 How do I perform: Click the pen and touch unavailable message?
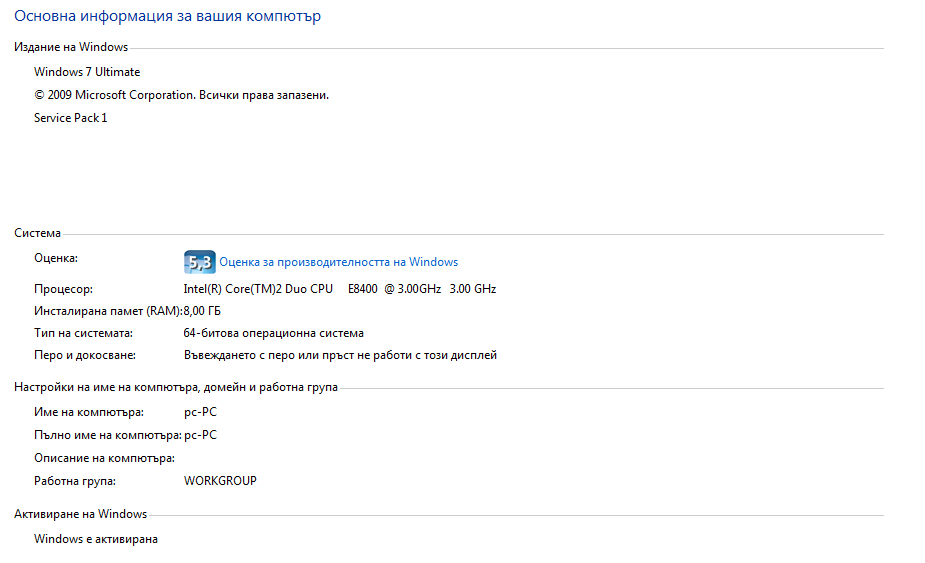click(x=340, y=355)
